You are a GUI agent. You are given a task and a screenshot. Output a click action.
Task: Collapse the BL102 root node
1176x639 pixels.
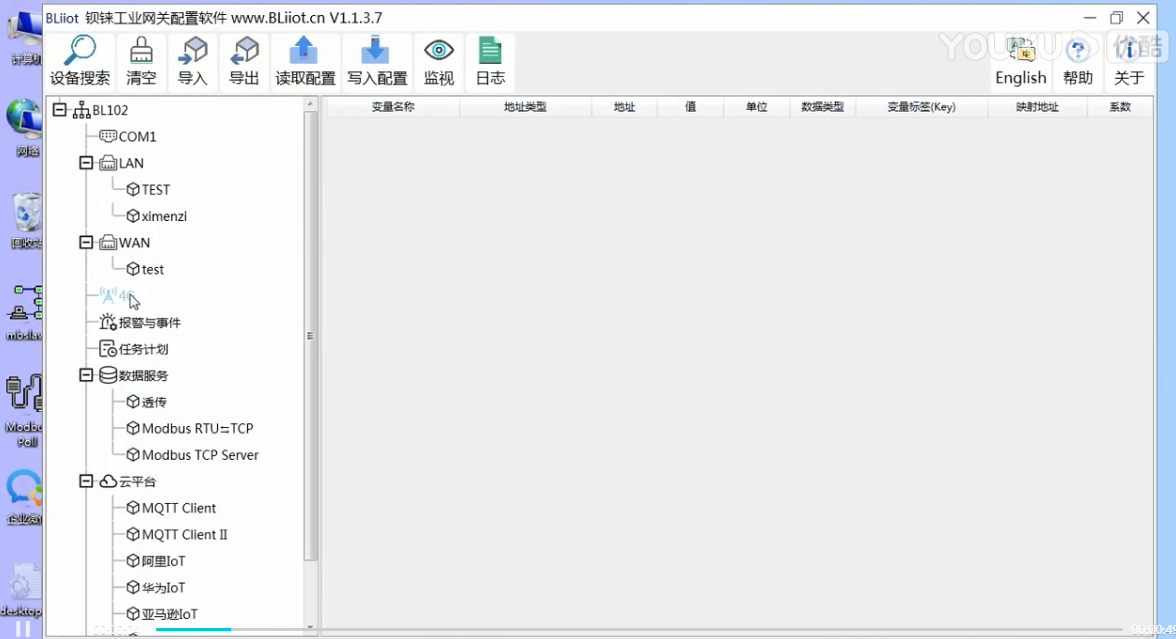click(60, 110)
